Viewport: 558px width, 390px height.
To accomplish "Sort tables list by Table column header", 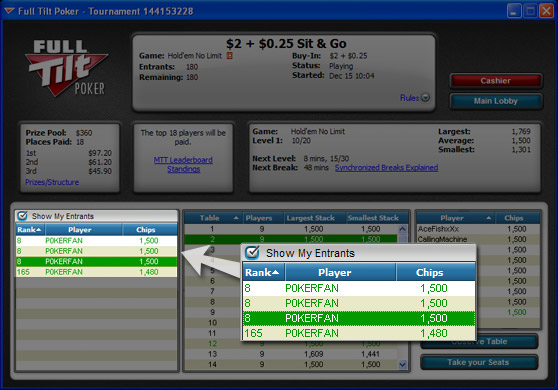I will pyautogui.click(x=214, y=218).
